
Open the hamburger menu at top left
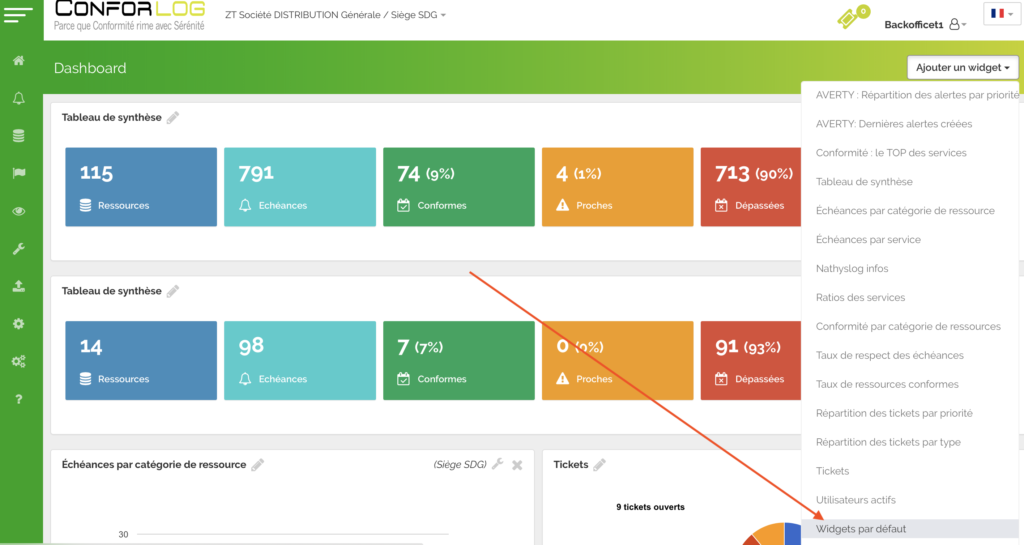click(x=18, y=16)
